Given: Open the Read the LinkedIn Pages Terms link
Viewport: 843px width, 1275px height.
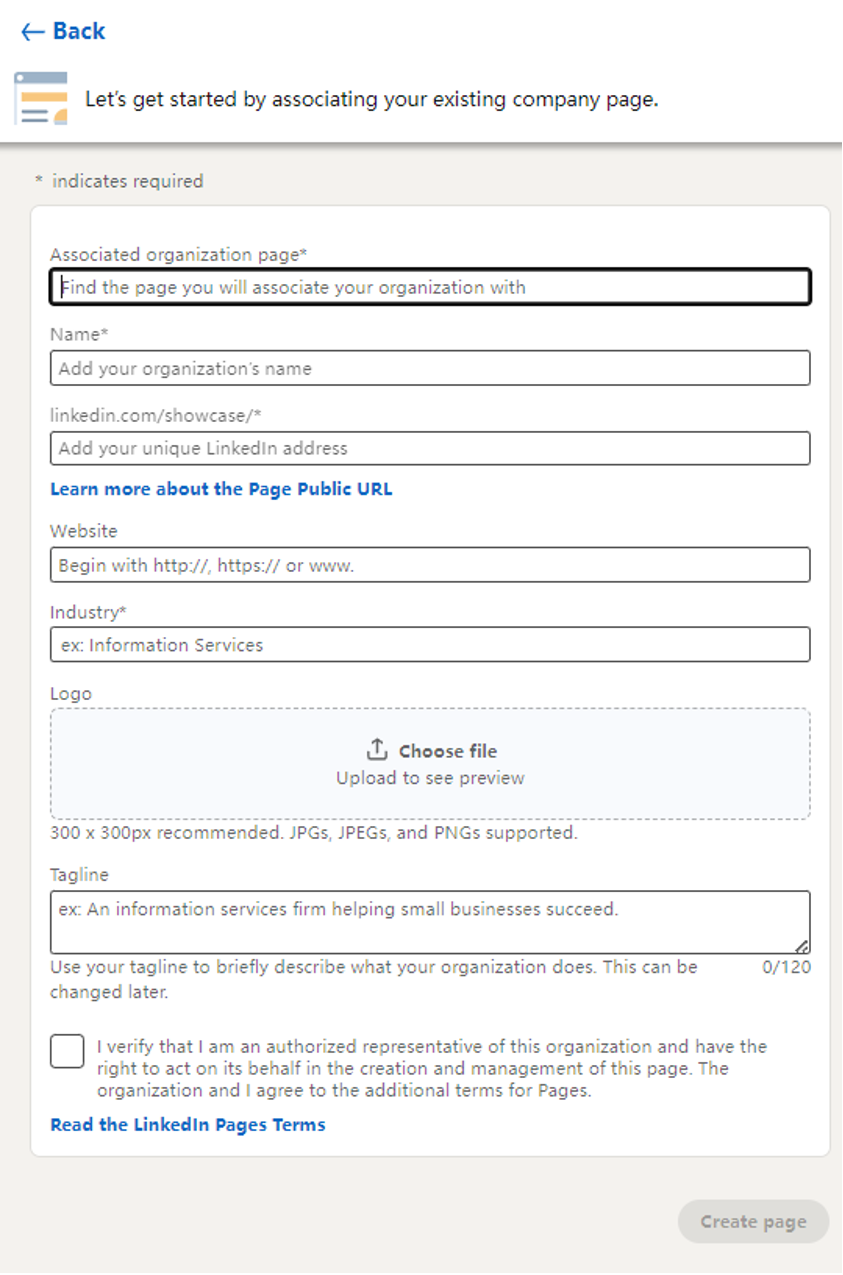Looking at the screenshot, I should (x=188, y=1125).
